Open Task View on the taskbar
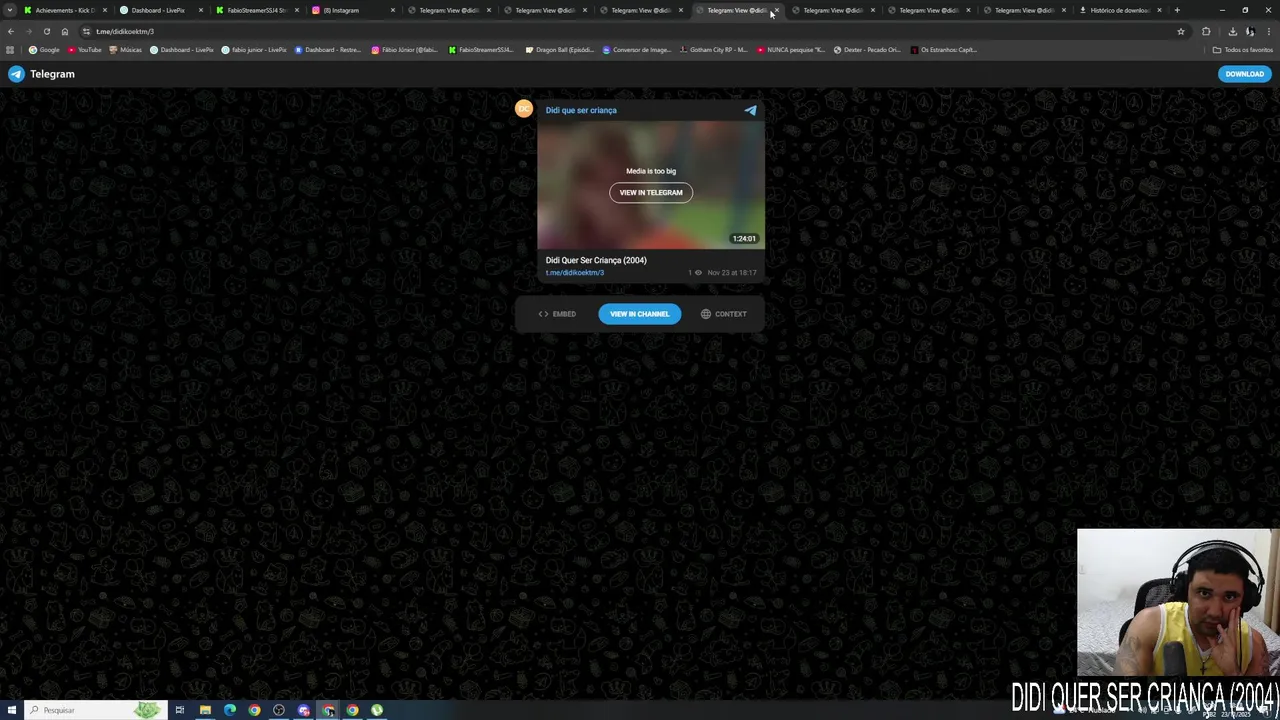Screen dimensions: 1280x720 coord(180,710)
